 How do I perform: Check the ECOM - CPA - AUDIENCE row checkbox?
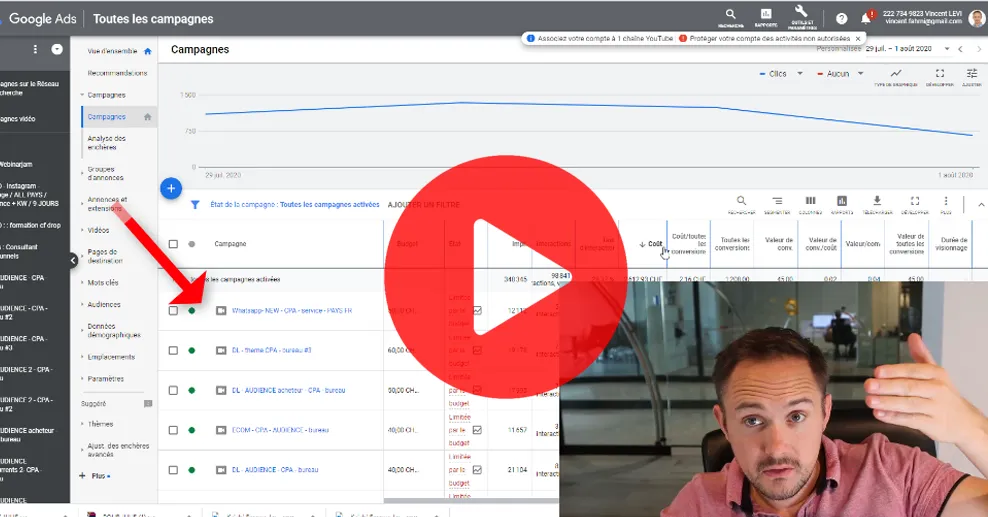pyautogui.click(x=173, y=430)
